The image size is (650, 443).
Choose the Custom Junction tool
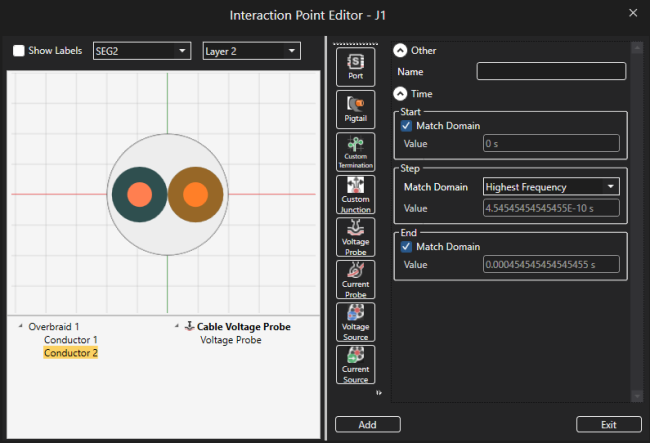355,194
